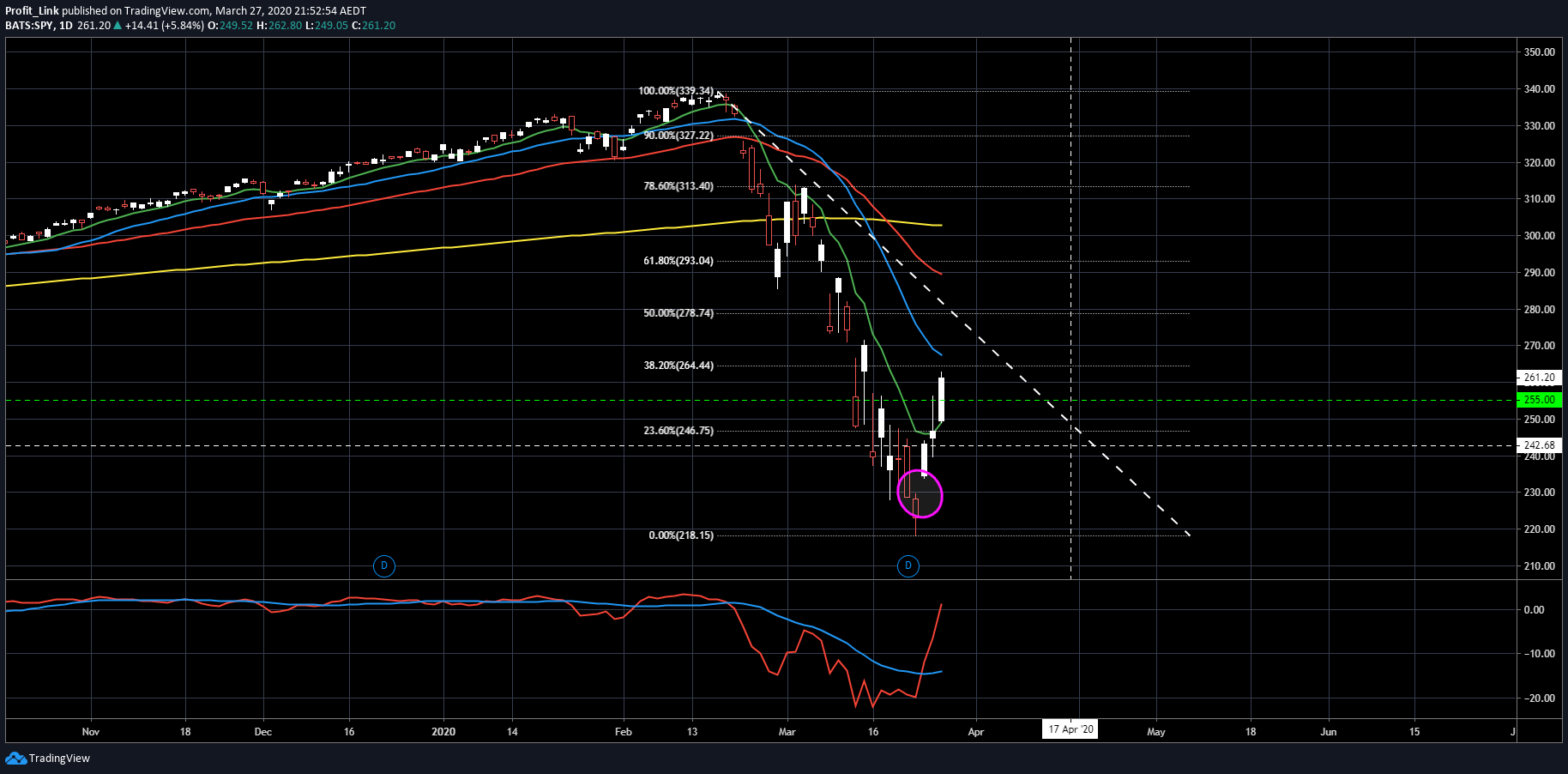This screenshot has height=774, width=1568.
Task: Click the H:262.80 high price value
Action: pyautogui.click(x=279, y=26)
